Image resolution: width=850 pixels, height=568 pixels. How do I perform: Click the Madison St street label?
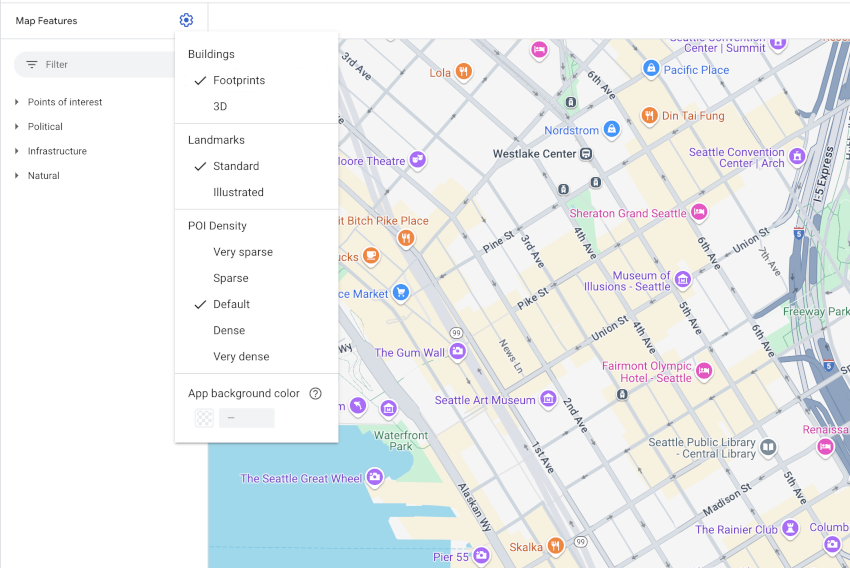coord(727,499)
